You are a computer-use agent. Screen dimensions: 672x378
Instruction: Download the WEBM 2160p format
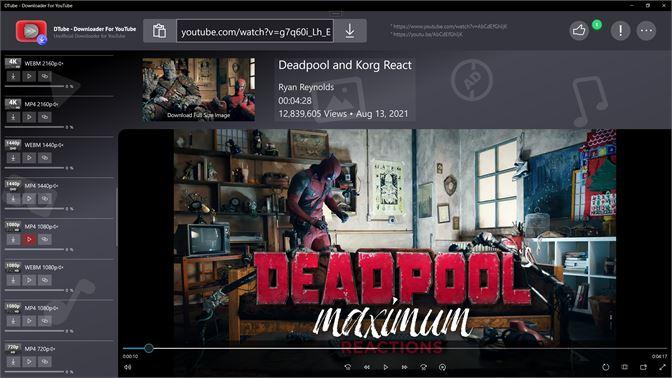click(x=13, y=76)
